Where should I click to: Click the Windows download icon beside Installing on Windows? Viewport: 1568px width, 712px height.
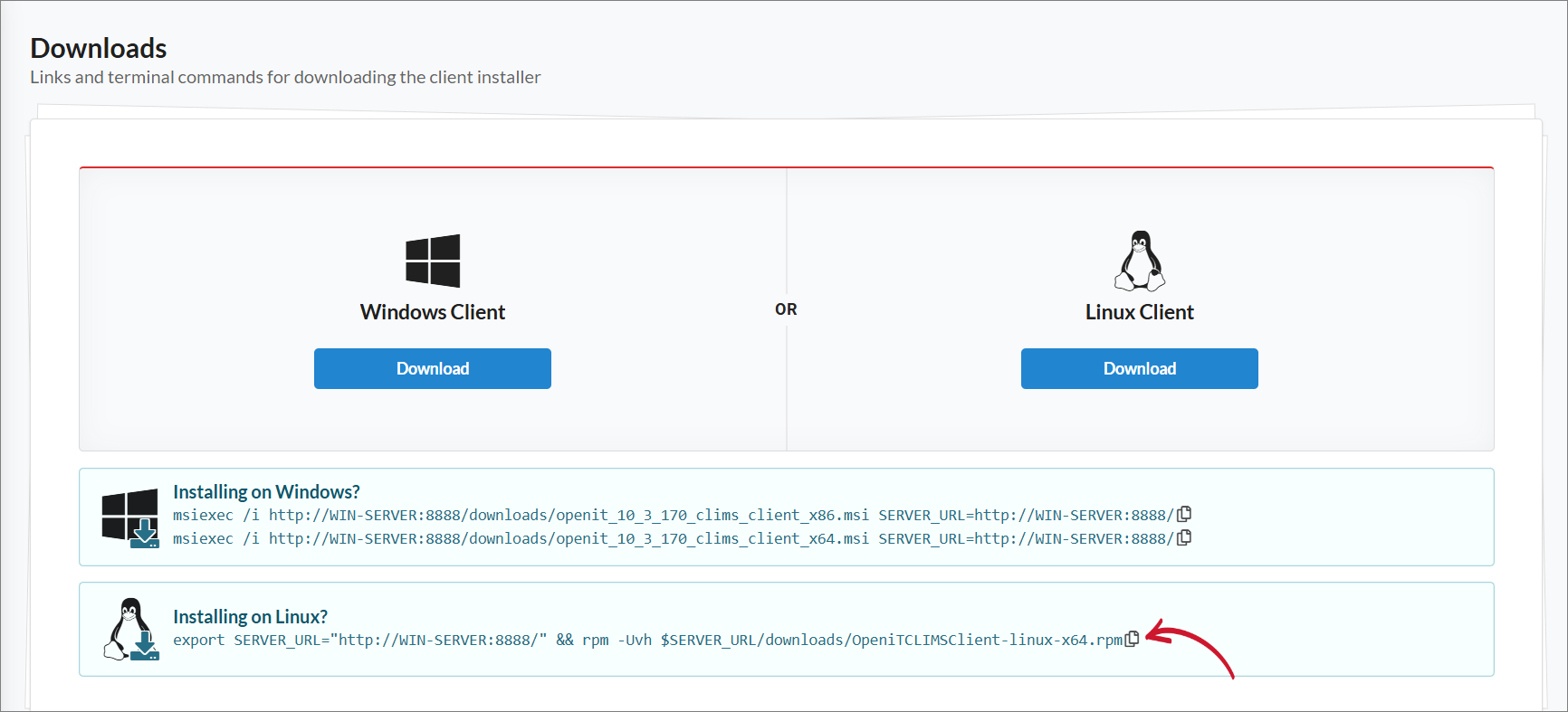[130, 518]
